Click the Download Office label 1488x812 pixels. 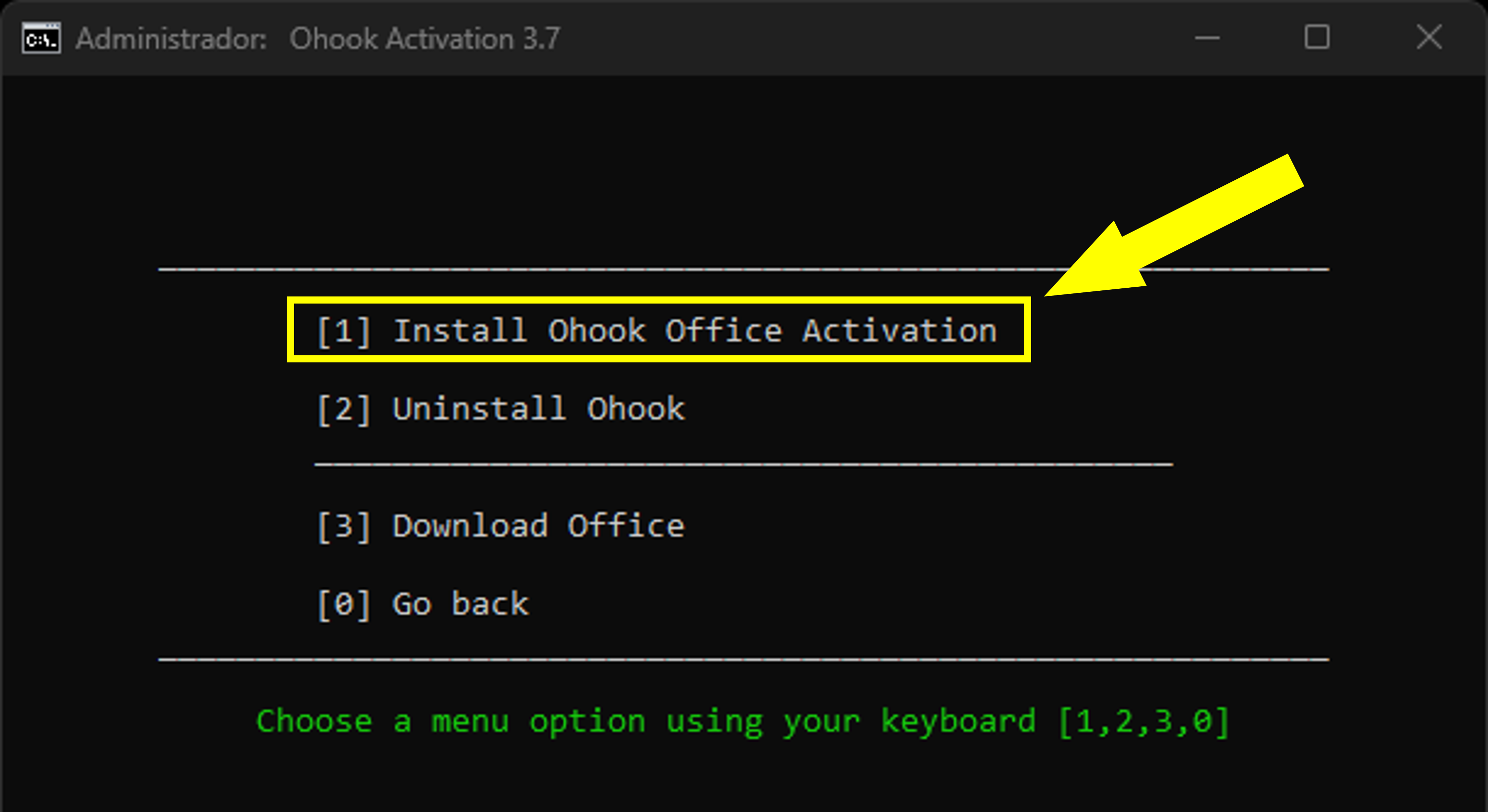[x=539, y=526]
